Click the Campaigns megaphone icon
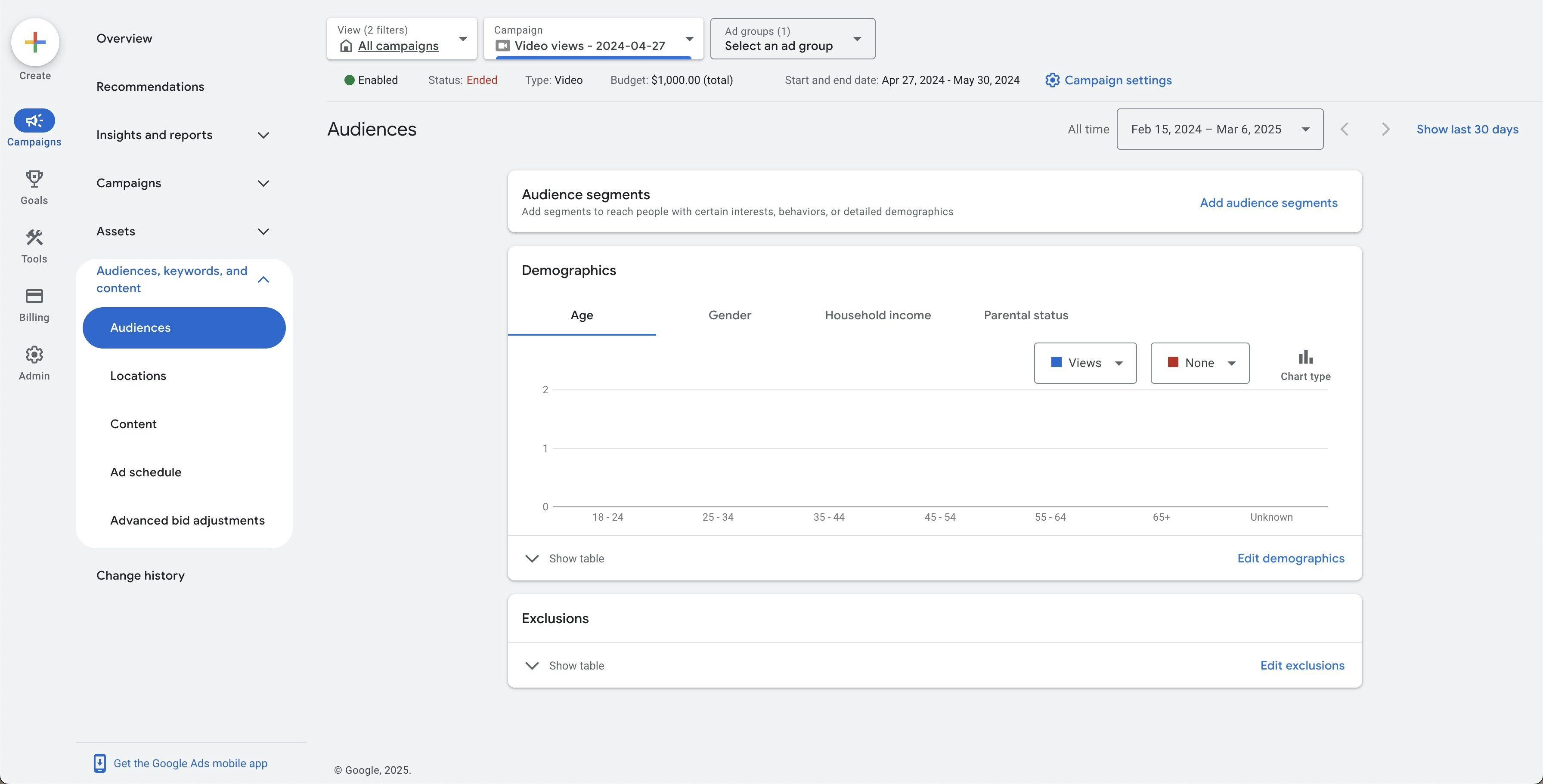The height and width of the screenshot is (784, 1543). tap(34, 121)
